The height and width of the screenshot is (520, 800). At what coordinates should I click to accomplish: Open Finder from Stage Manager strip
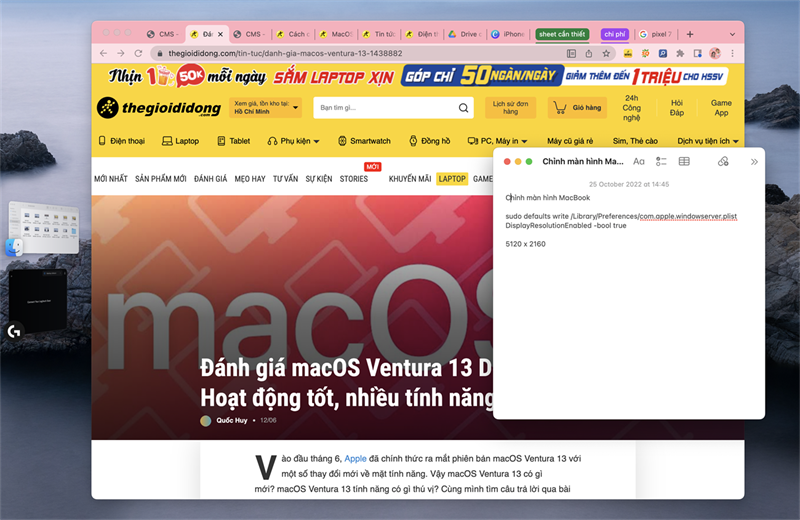[x=44, y=228]
